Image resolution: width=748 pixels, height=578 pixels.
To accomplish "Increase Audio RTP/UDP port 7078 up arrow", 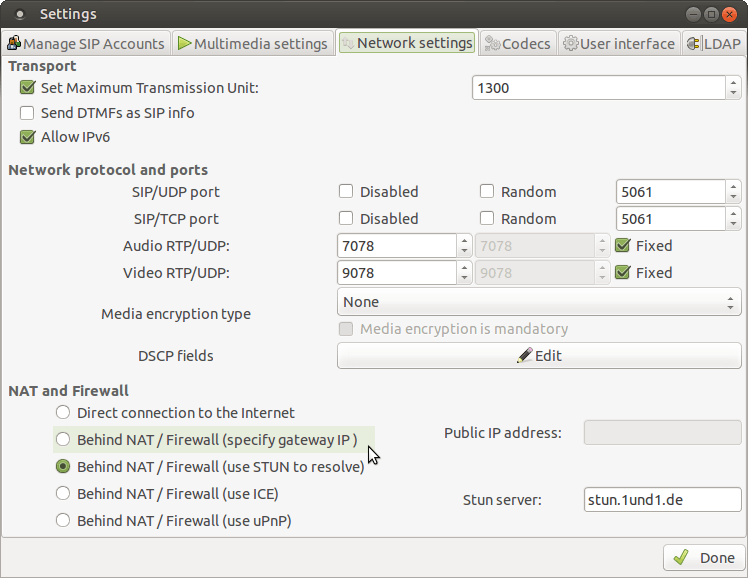I will tap(464, 240).
